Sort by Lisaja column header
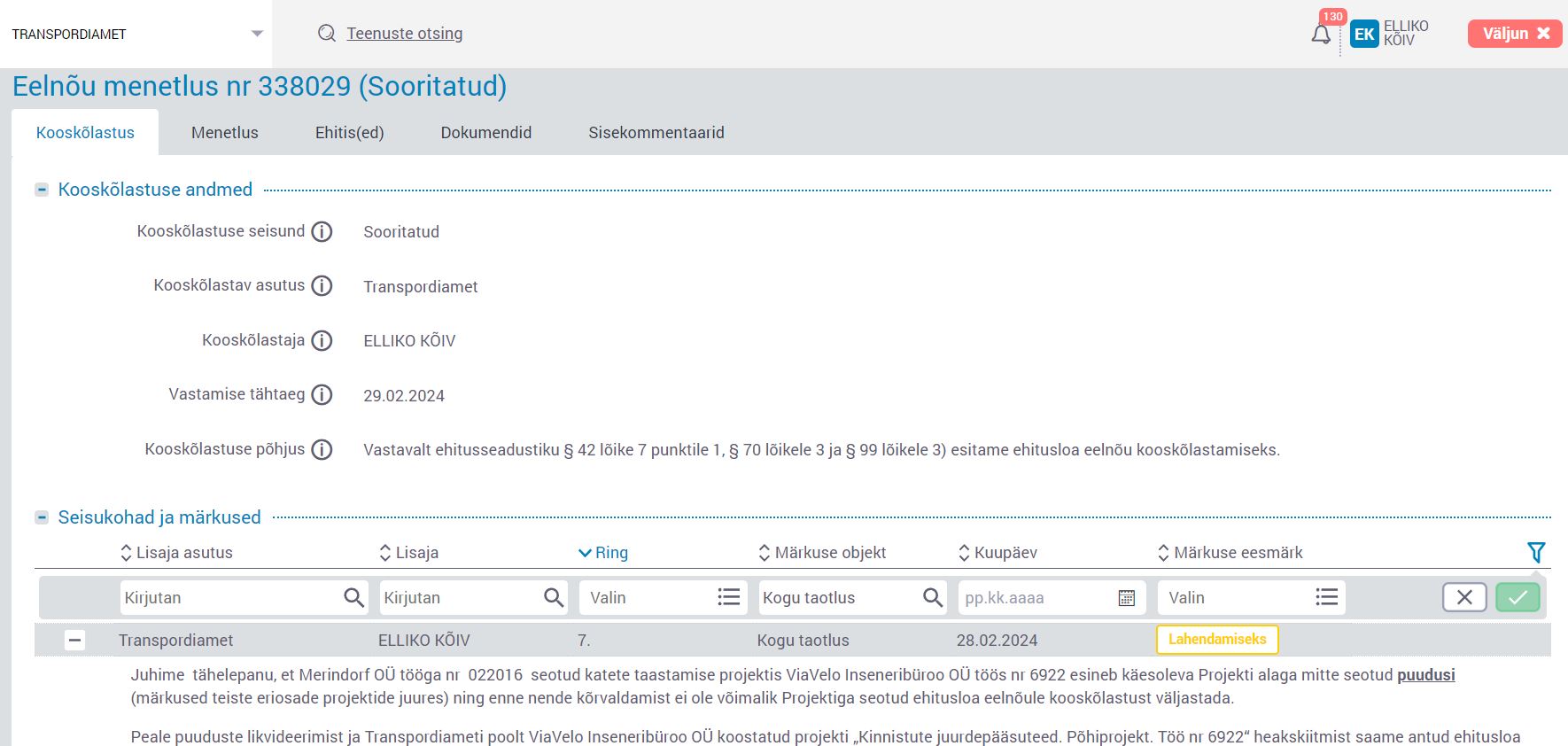This screenshot has height=746, width=1568. click(x=408, y=552)
